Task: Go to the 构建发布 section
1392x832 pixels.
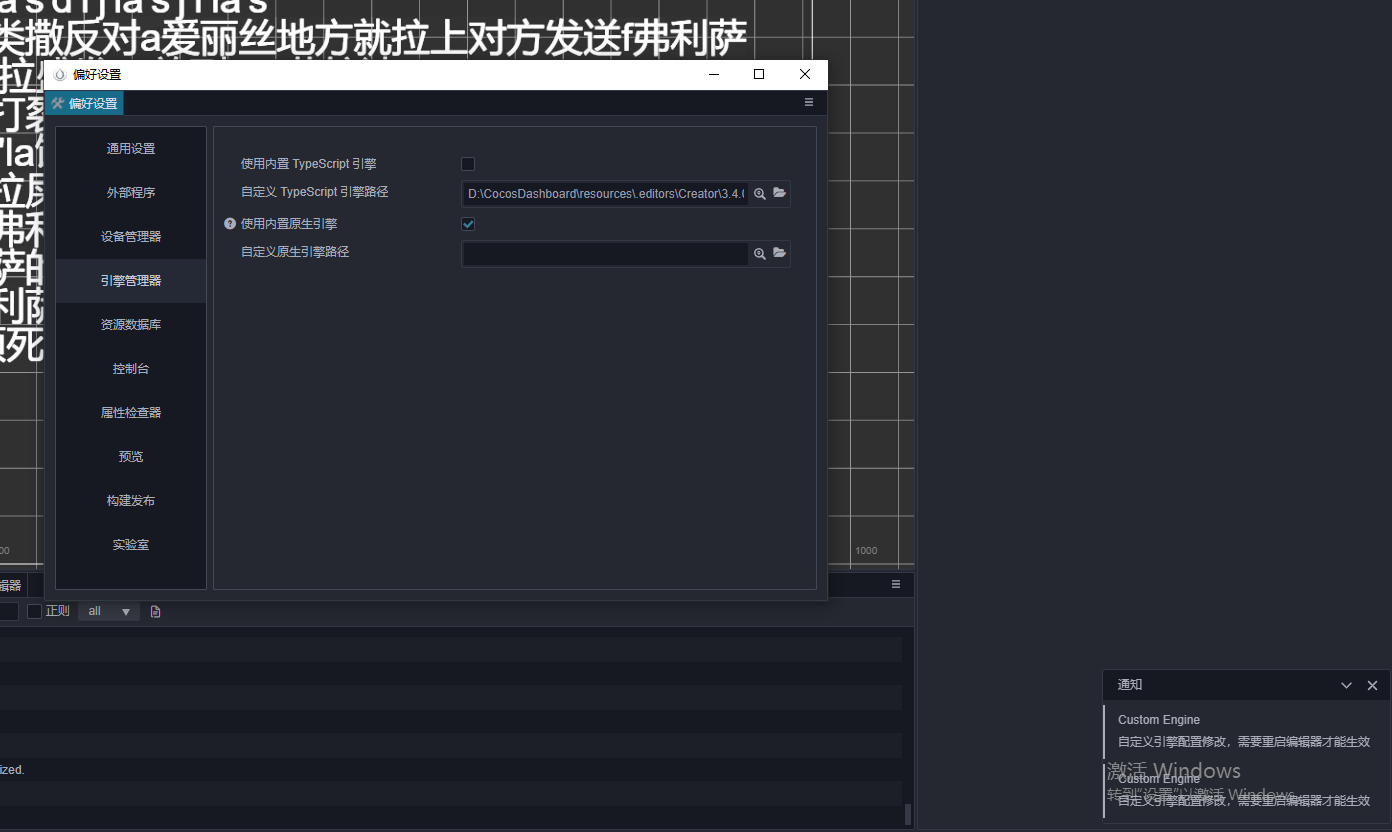Action: pos(131,501)
